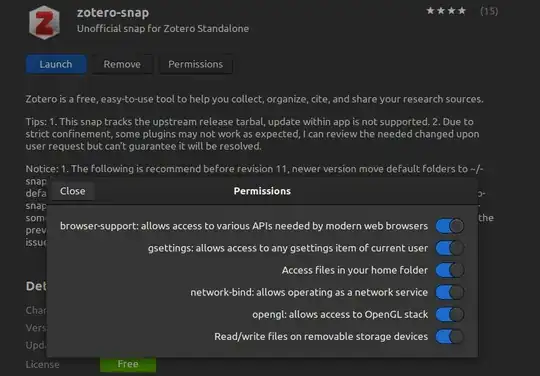Image resolution: width=540 pixels, height=376 pixels.
Task: Click 'Unofficial snap for Zotero Standalone' subtitle
Action: coord(163,29)
